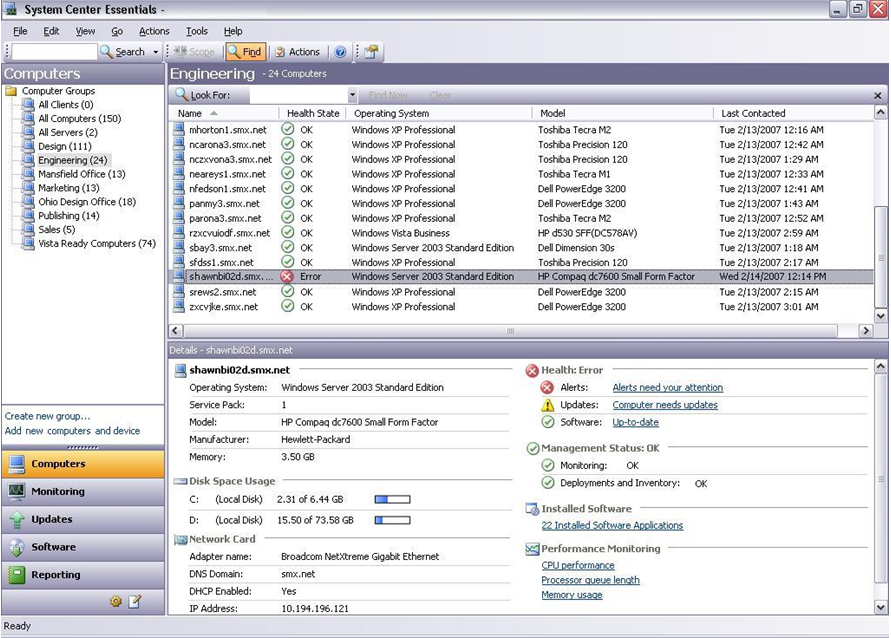Screen dimensions: 891x638
Task: Open the Edit menu
Action: [x=51, y=31]
